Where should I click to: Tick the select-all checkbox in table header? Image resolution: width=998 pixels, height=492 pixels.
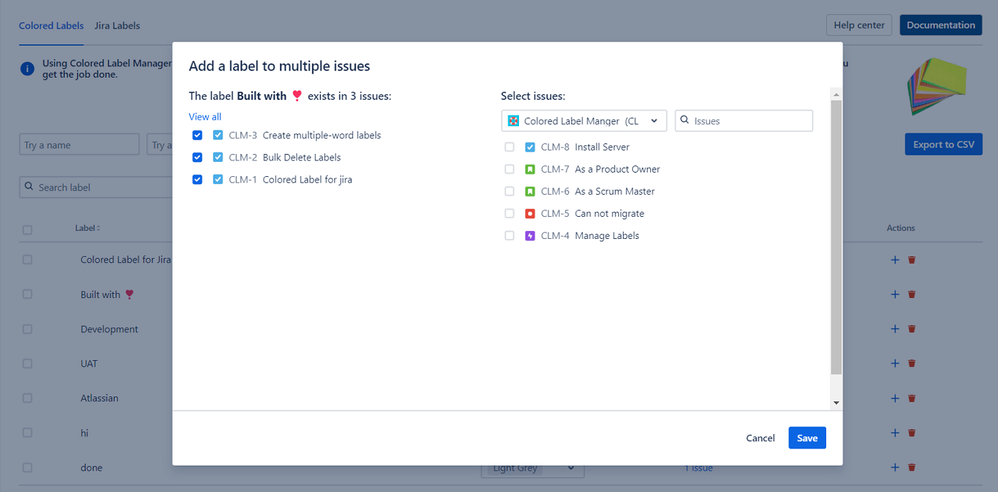click(27, 230)
